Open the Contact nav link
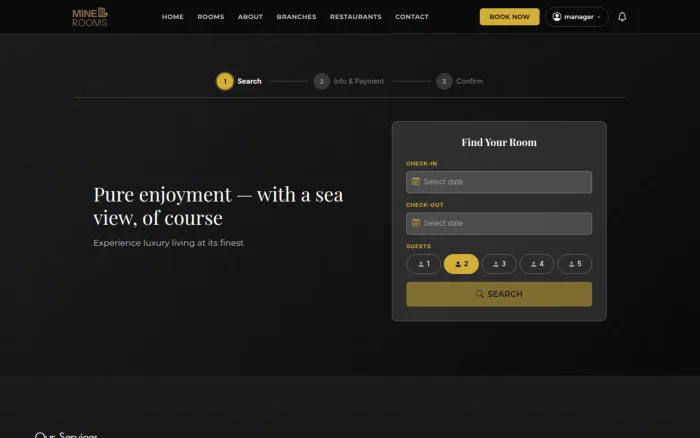The image size is (700, 438). point(412,17)
